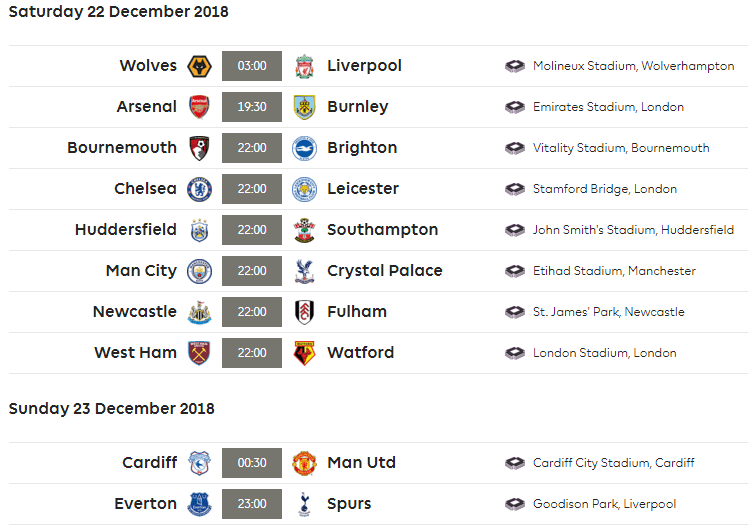Open the Chelsea crest icon
748x532 pixels.
point(199,189)
